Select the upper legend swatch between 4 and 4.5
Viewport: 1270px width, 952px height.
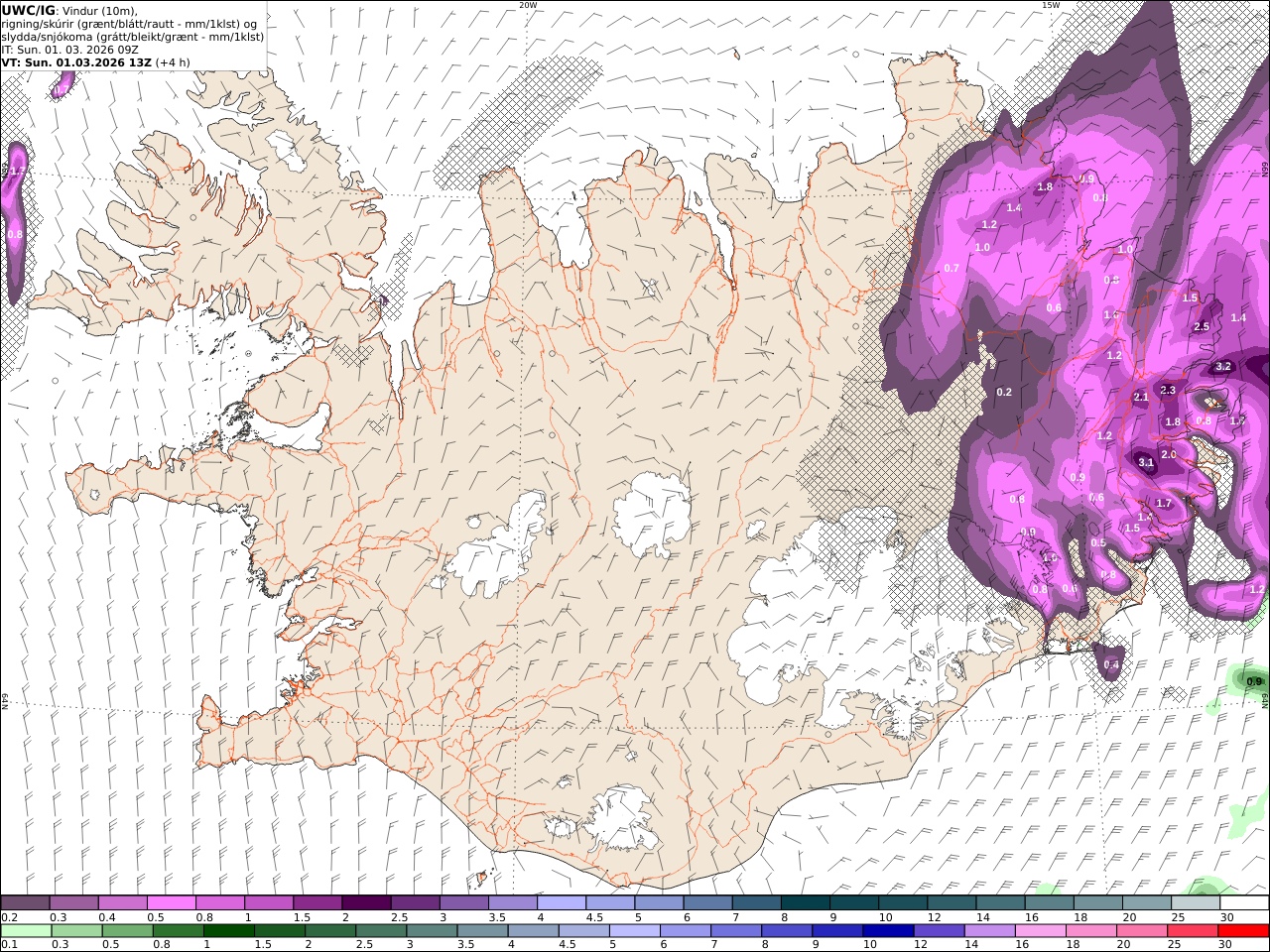(x=560, y=902)
